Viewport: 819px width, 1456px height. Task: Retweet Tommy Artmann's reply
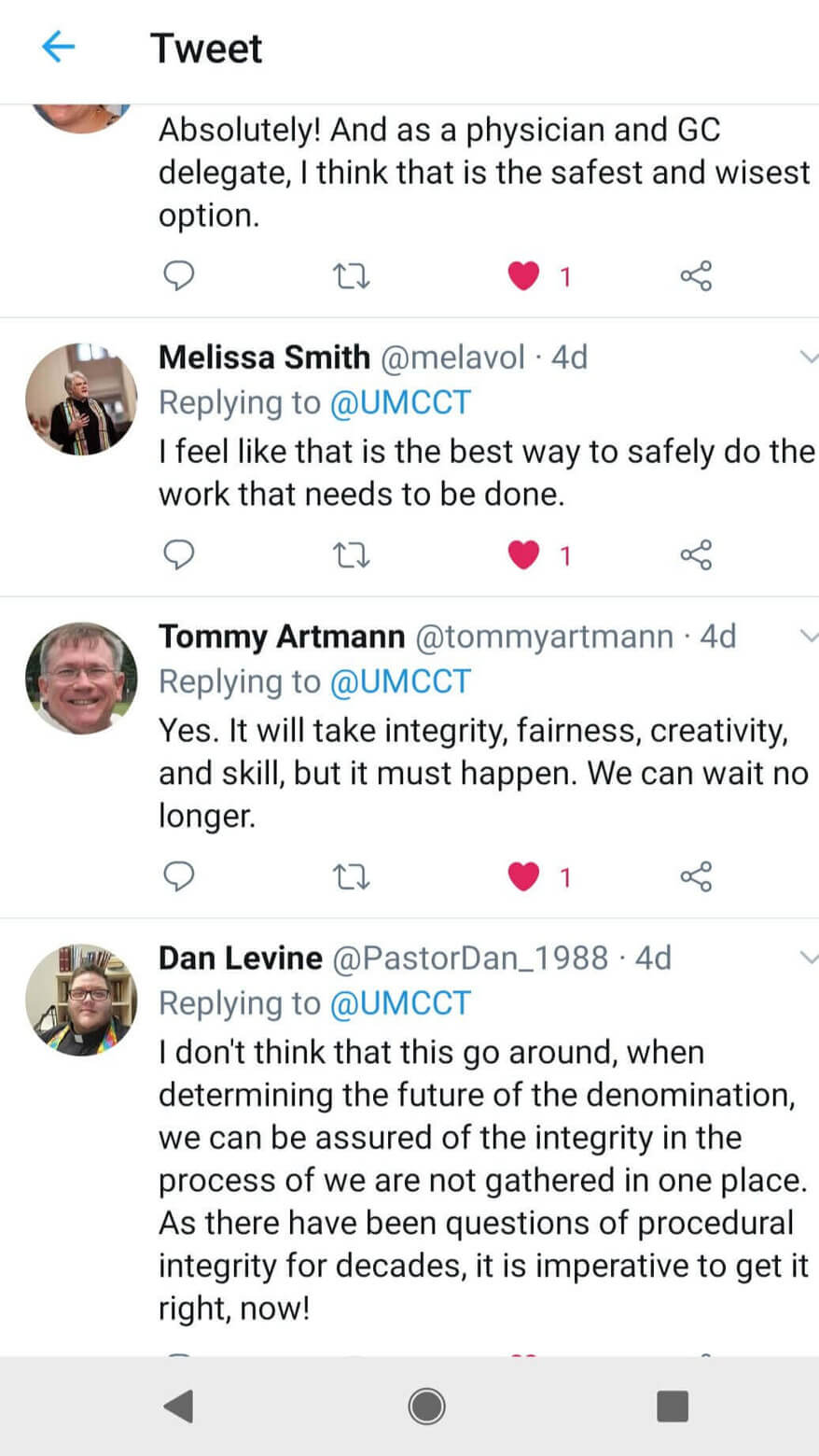point(352,876)
